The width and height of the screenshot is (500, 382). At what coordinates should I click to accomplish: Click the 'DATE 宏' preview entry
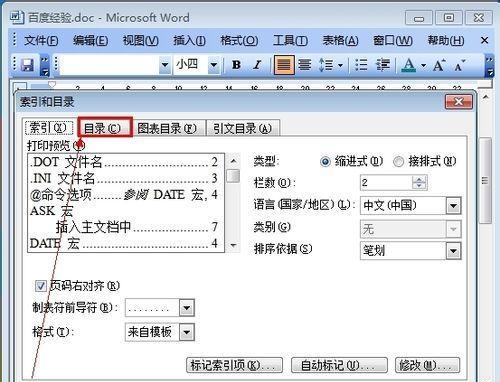pos(124,243)
